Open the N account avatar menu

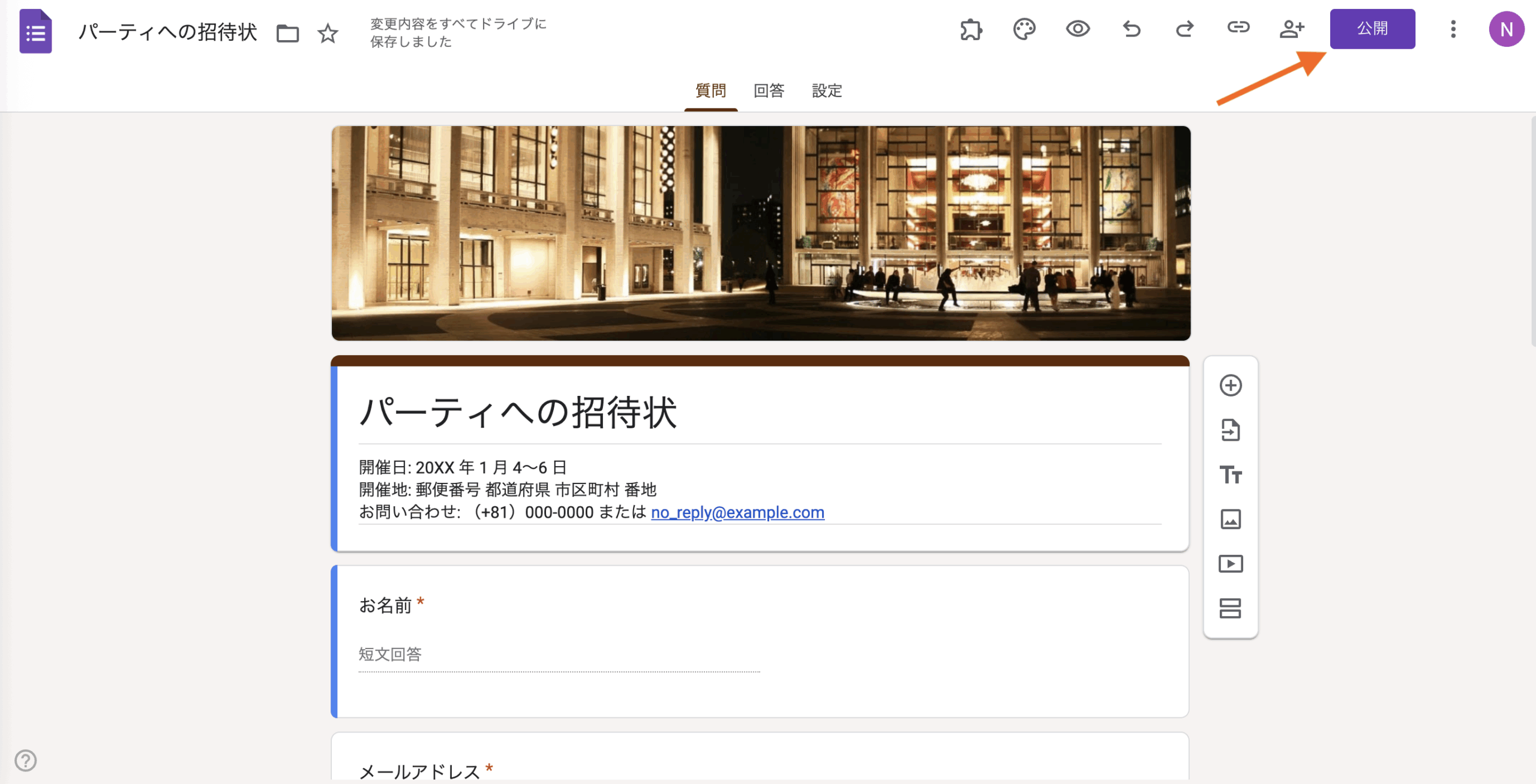(x=1506, y=29)
